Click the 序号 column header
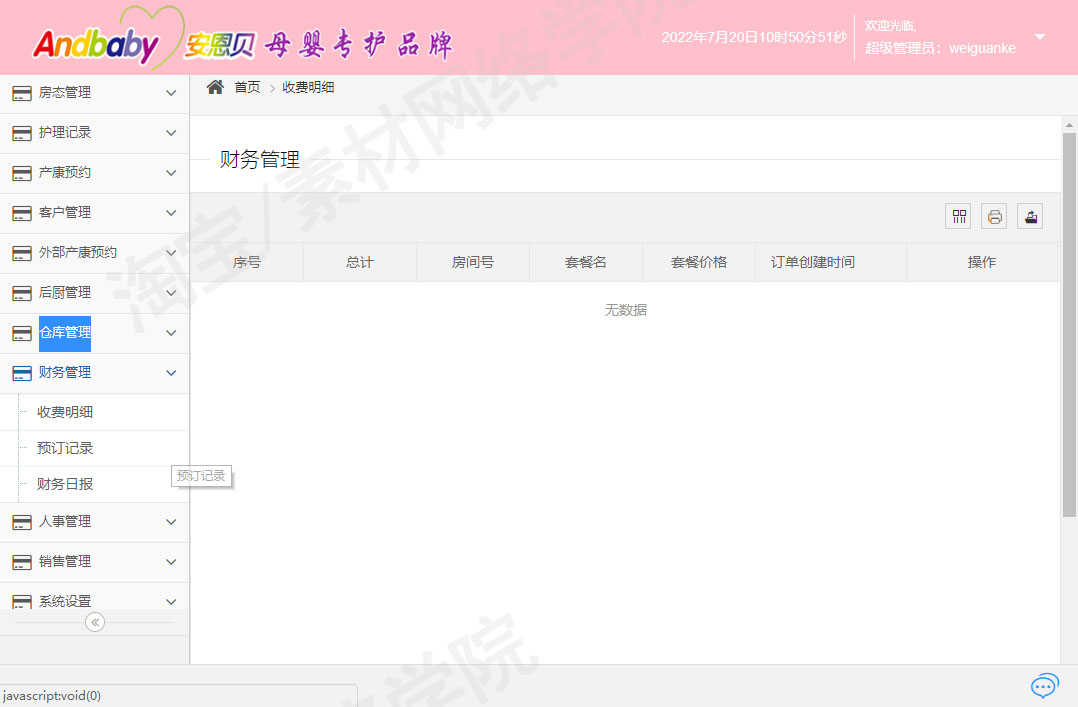Screen dimensions: 1078x707 pyautogui.click(x=247, y=262)
